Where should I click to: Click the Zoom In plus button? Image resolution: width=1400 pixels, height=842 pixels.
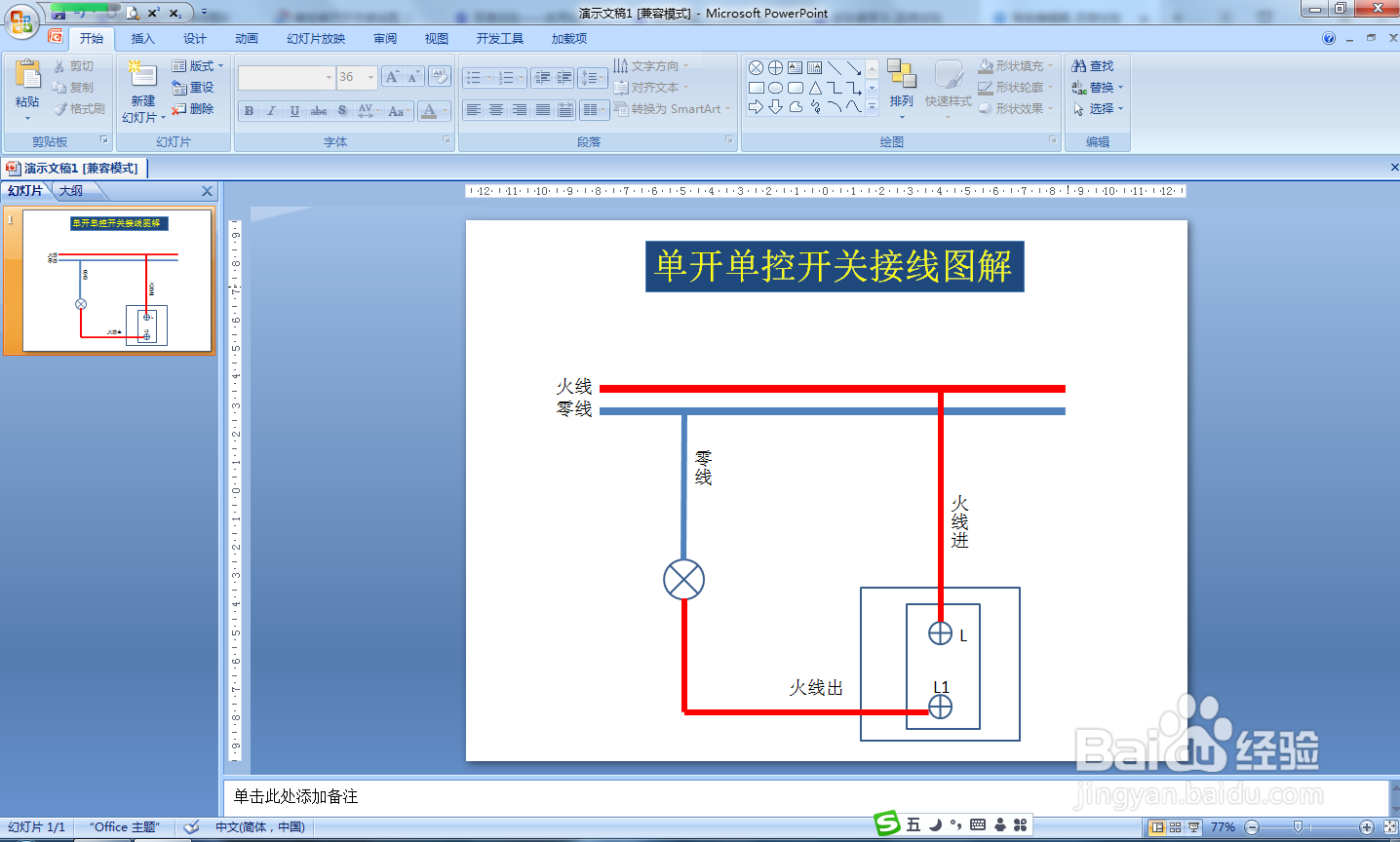click(x=1366, y=827)
